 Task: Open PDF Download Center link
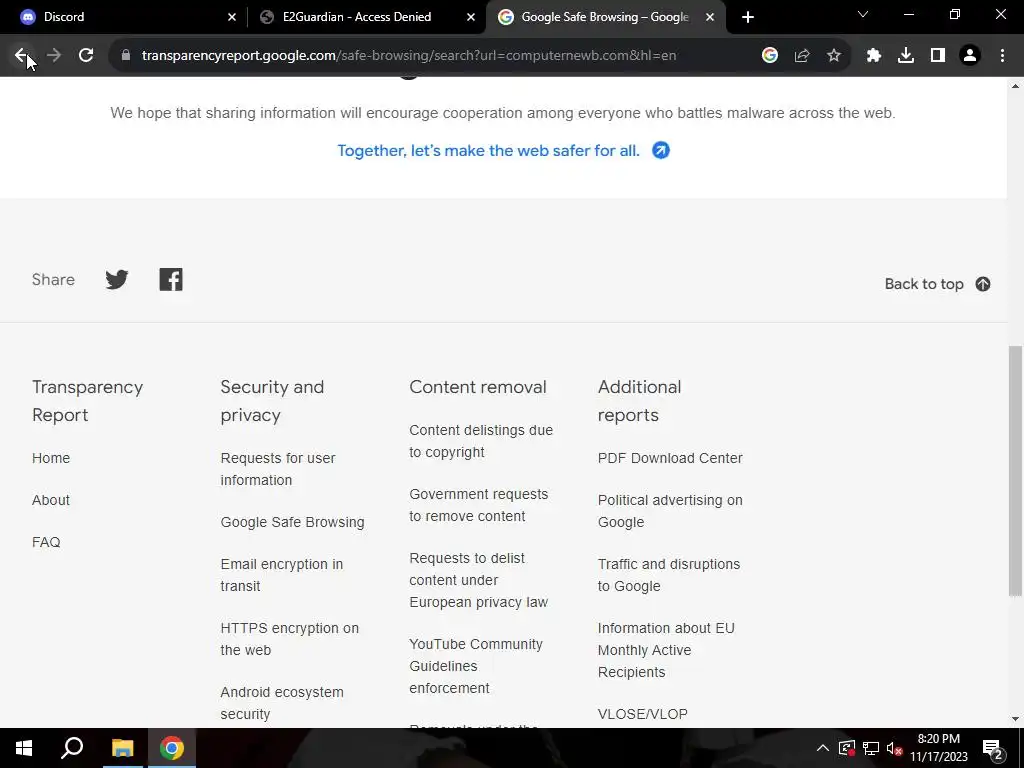(670, 458)
